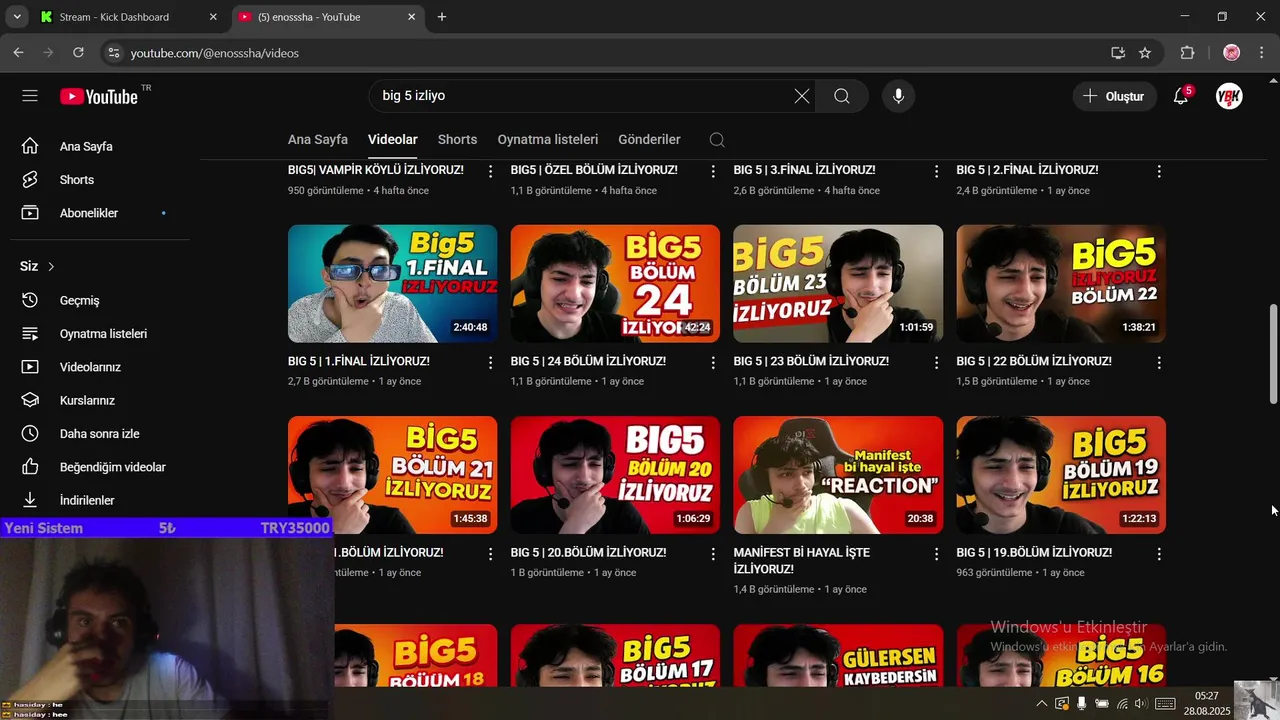Open title BIG 5 | 24 BÖLÜM İZLİYORUZ!

[x=588, y=361]
